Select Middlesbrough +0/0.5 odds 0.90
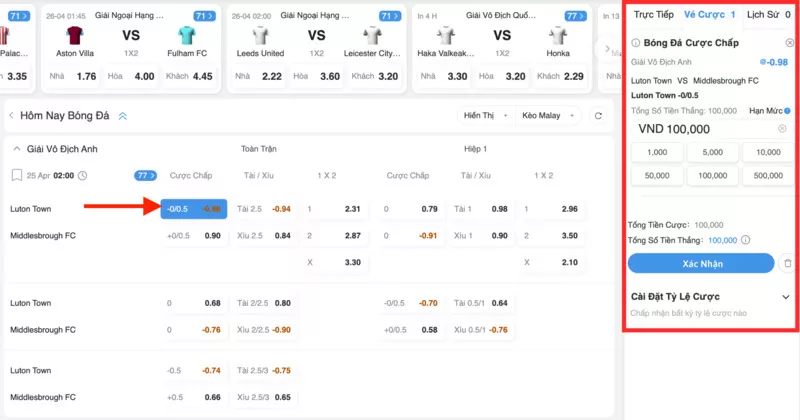This screenshot has height=420, width=800. pyautogui.click(x=194, y=236)
